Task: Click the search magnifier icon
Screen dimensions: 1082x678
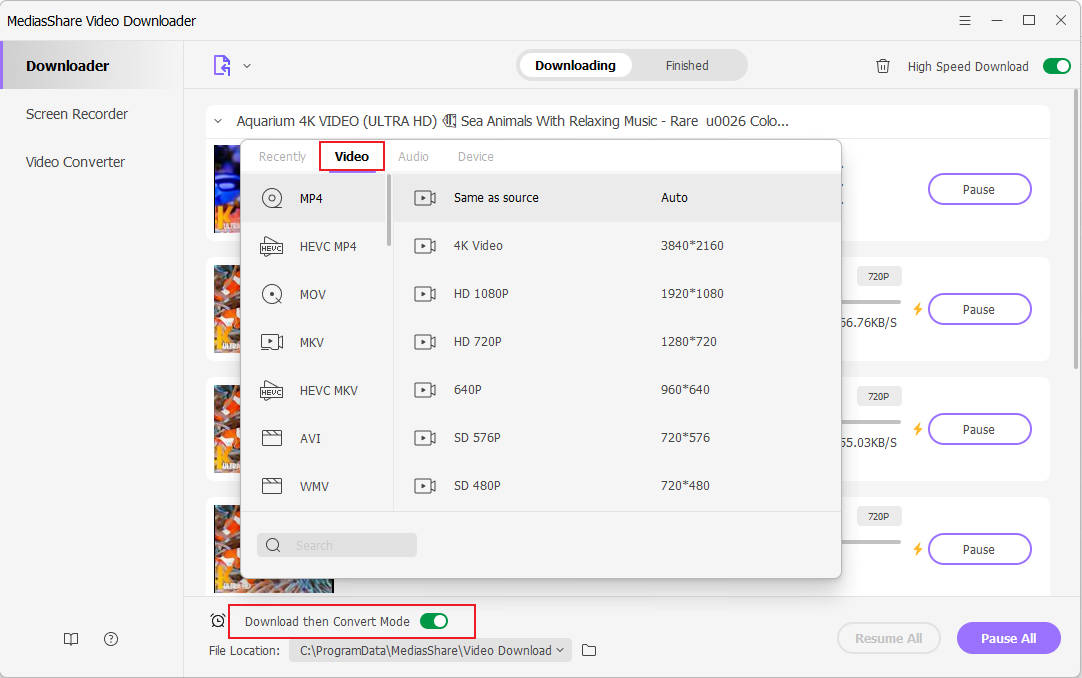Action: point(273,545)
